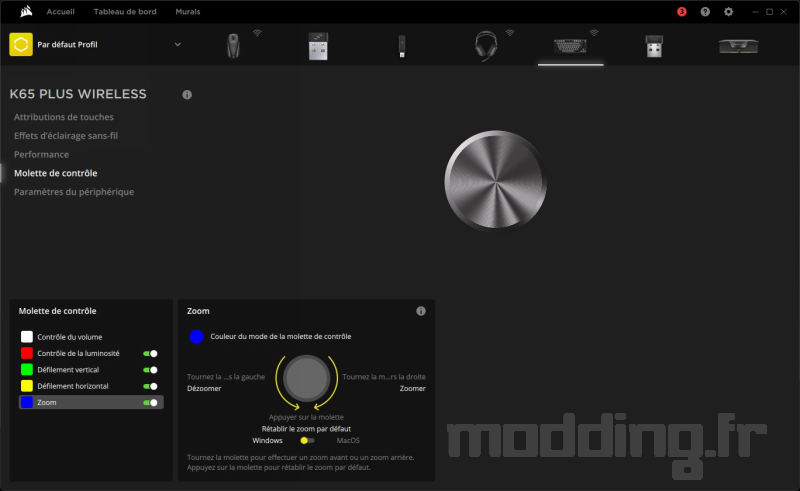Click the Zoomer right-turn action
The image size is (800, 491).
(412, 388)
